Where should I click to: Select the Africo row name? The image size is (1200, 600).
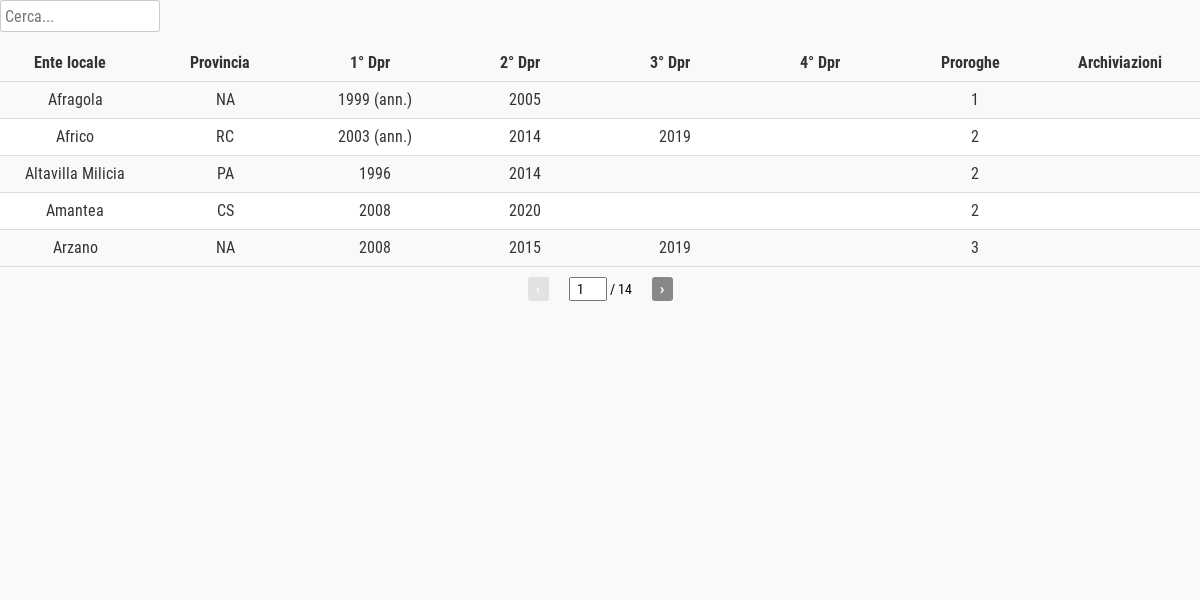pyautogui.click(x=75, y=137)
